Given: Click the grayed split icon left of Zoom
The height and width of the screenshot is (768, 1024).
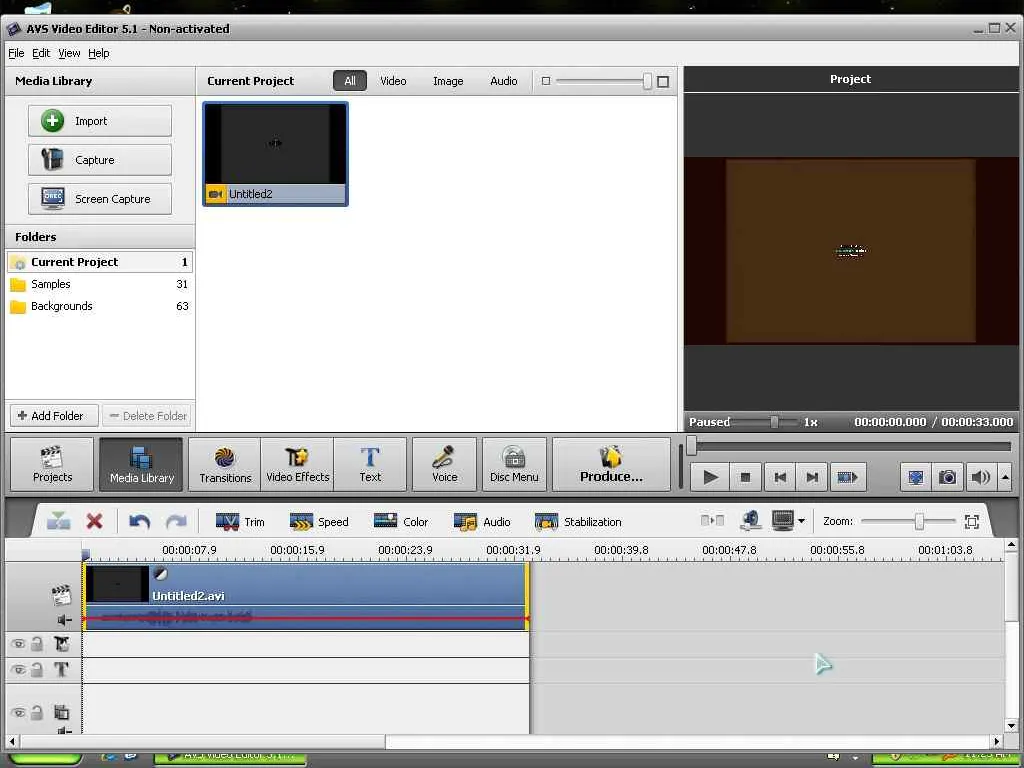Looking at the screenshot, I should (x=712, y=520).
